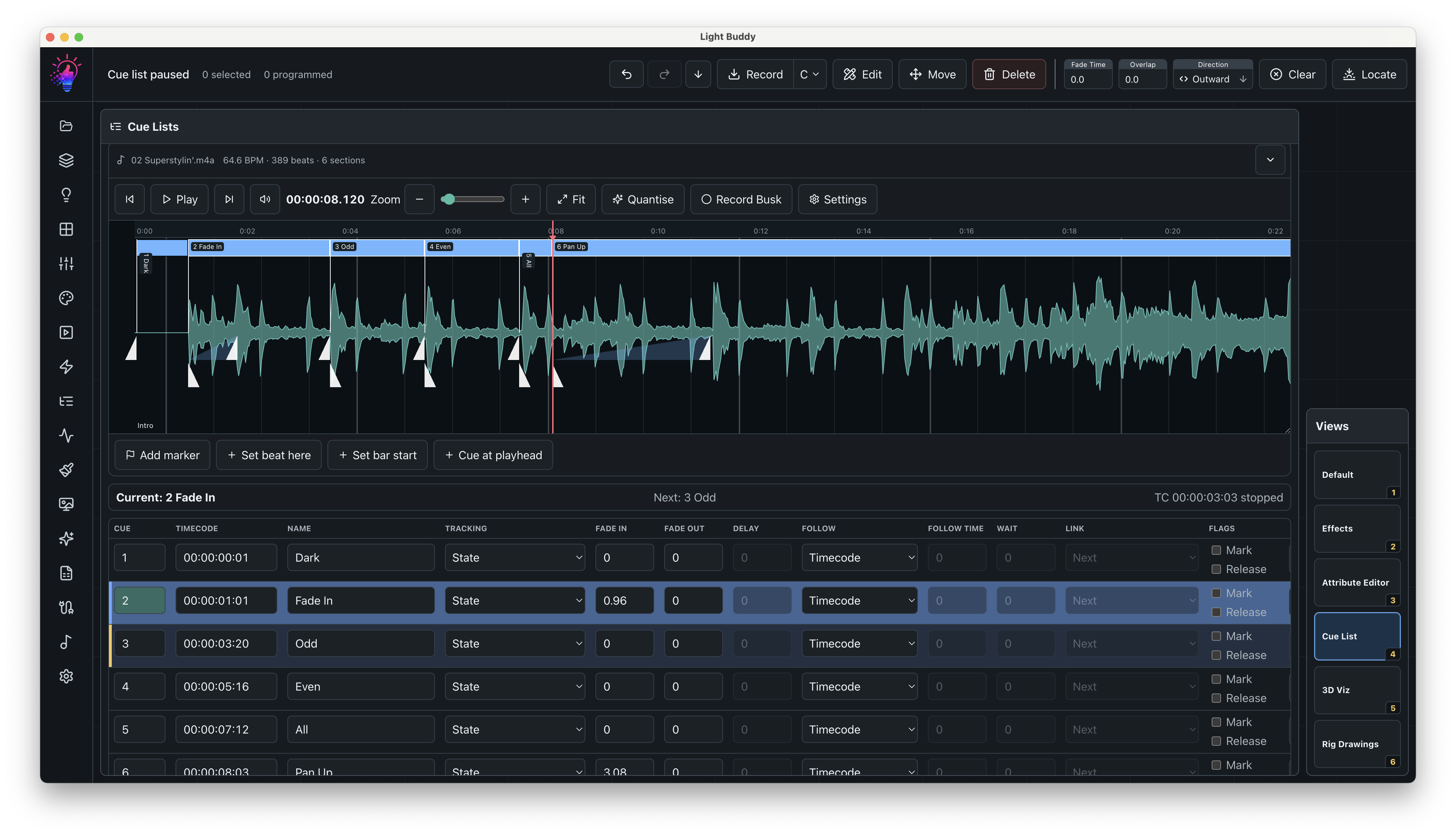This screenshot has width=1456, height=836.
Task: Enable Mark checkbox for cue Odd
Action: 1216,636
